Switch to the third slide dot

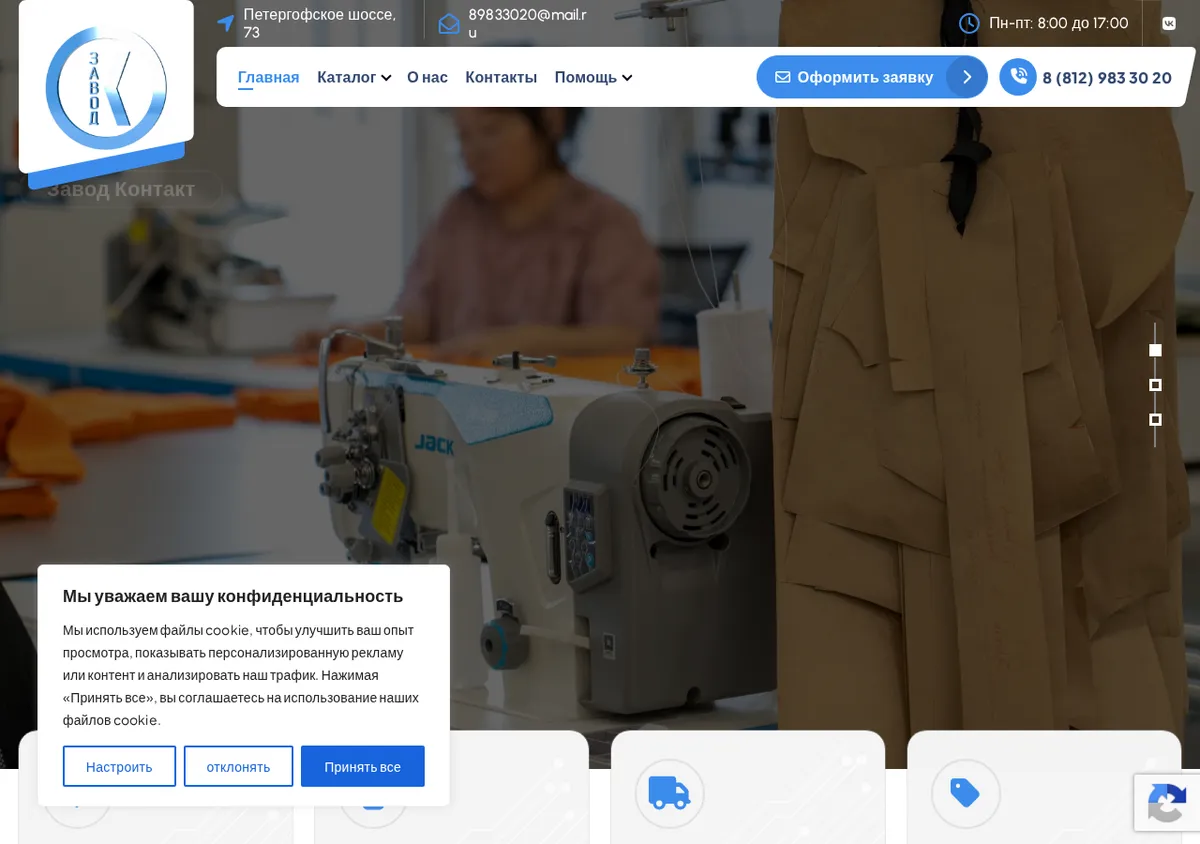point(1155,420)
